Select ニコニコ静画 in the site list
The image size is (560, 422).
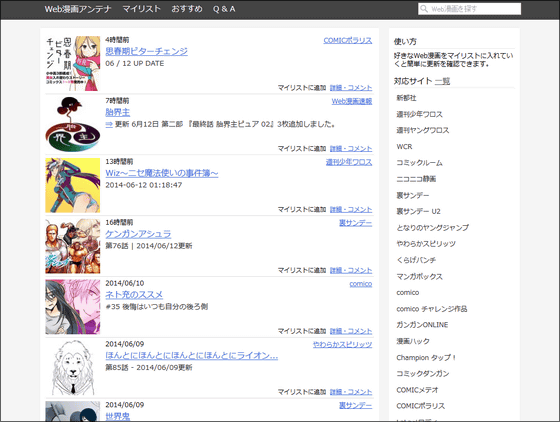(x=416, y=179)
